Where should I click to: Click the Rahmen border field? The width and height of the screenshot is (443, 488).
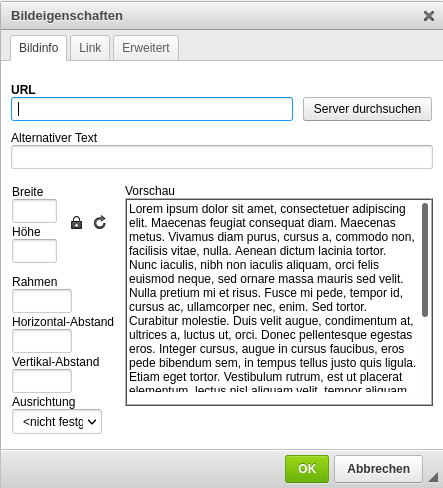pos(42,301)
